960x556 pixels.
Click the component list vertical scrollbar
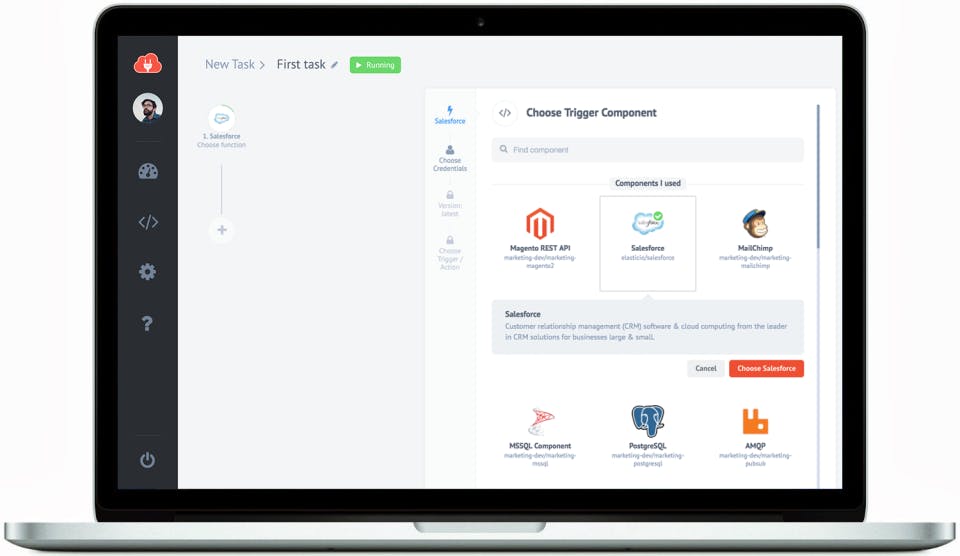(x=818, y=176)
